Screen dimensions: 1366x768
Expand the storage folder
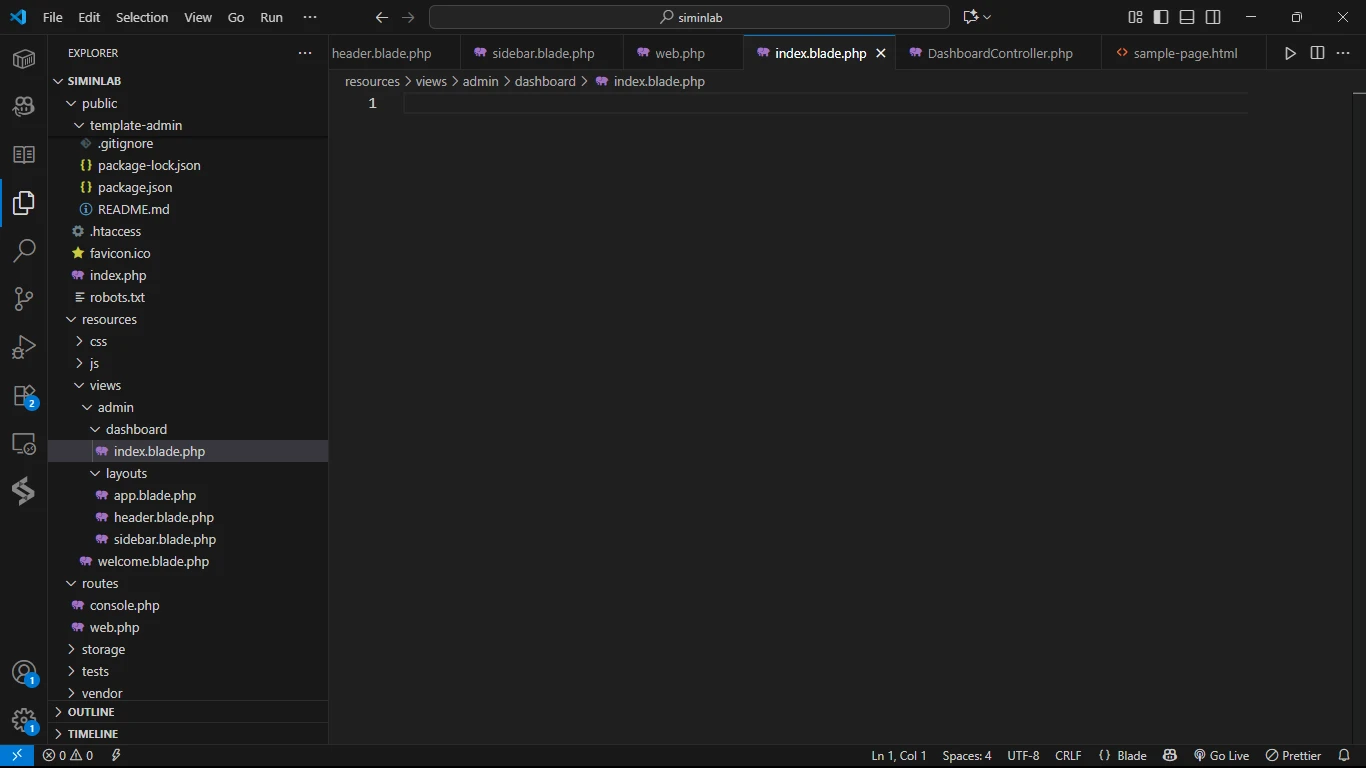(x=103, y=649)
